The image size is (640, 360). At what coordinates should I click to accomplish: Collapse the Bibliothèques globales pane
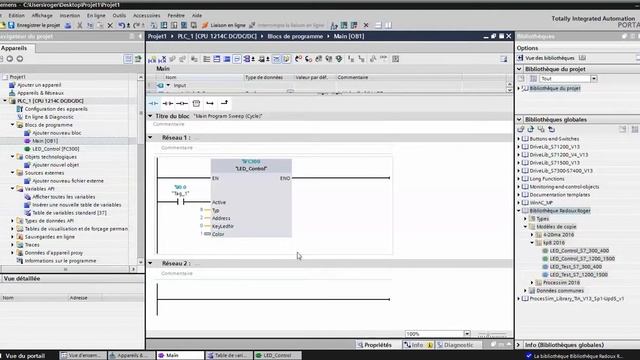tap(520, 120)
